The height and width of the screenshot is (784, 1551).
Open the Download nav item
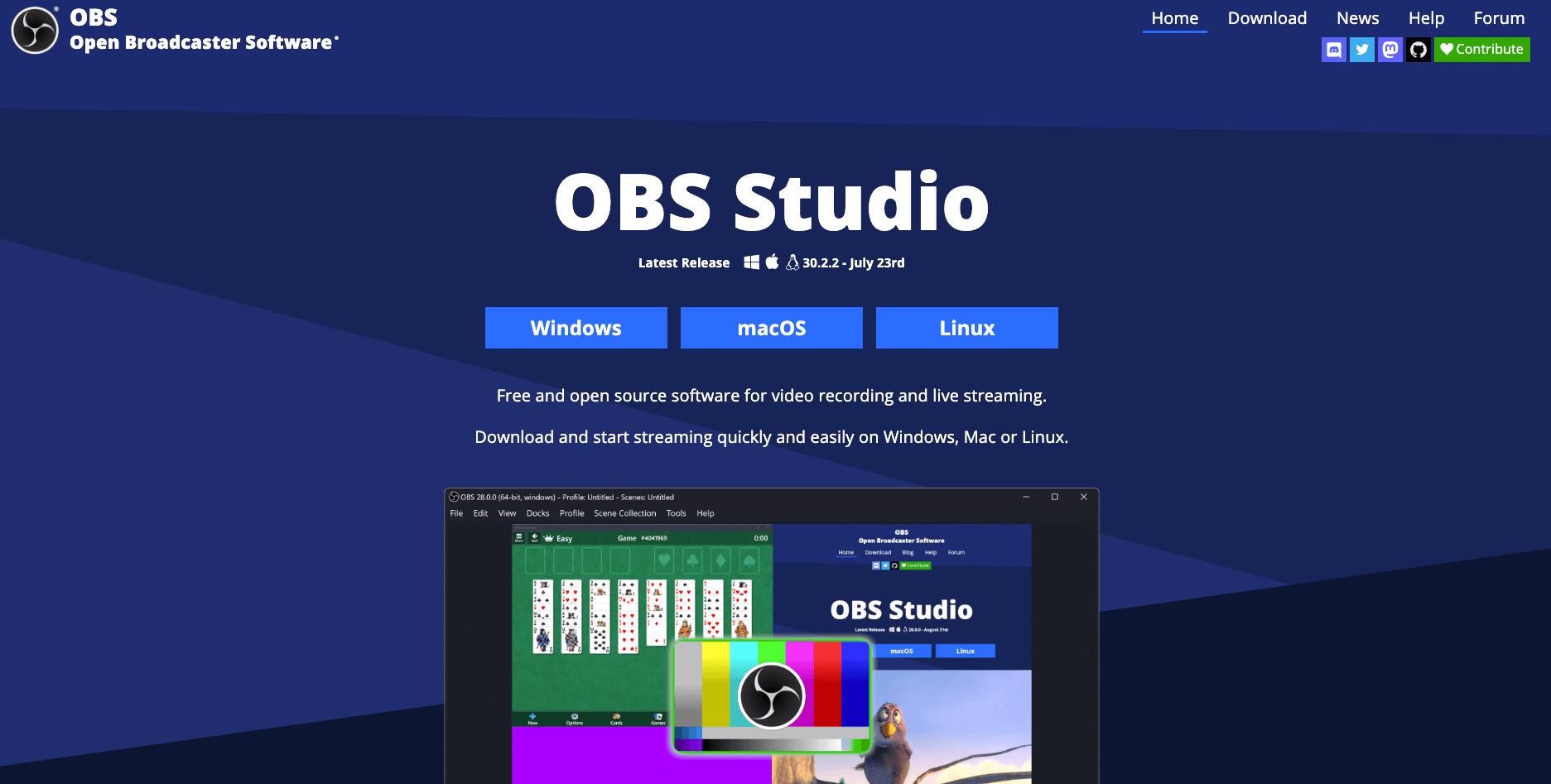coord(1267,18)
